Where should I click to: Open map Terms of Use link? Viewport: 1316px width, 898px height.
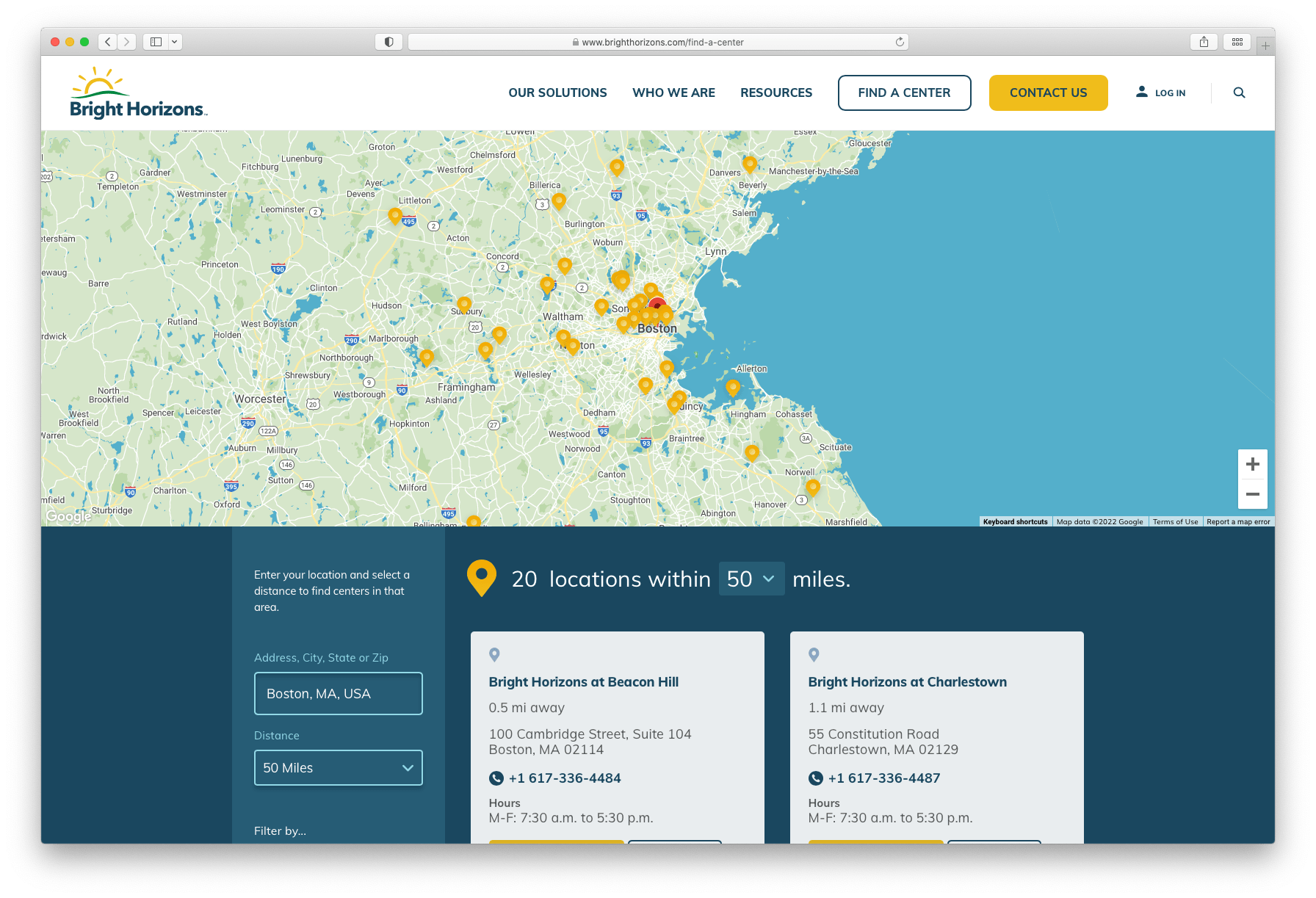click(x=1175, y=522)
